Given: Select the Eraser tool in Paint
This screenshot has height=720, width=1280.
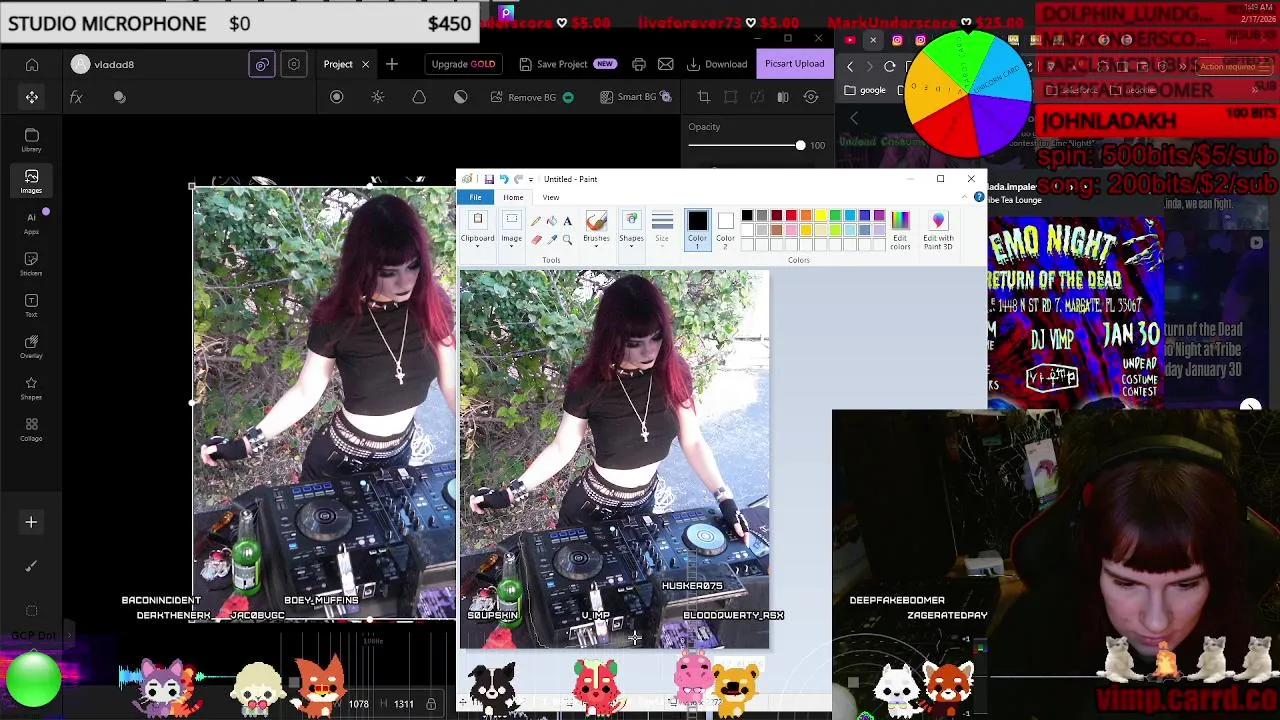Looking at the screenshot, I should point(536,239).
